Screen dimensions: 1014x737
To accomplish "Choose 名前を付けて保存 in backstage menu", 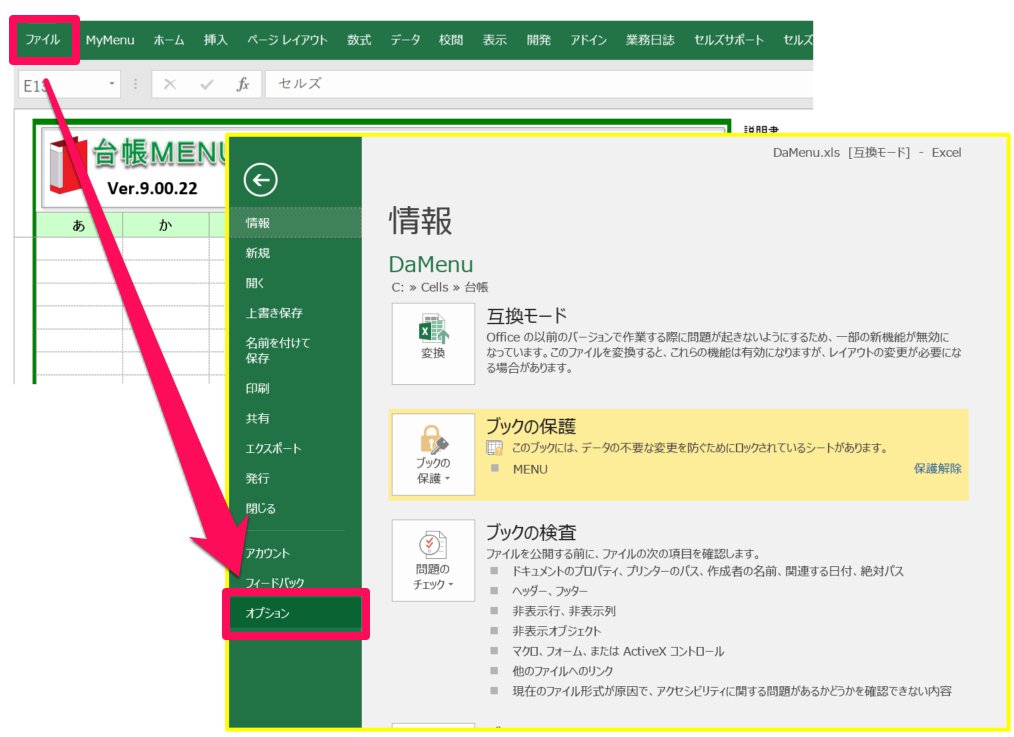I will pos(296,350).
